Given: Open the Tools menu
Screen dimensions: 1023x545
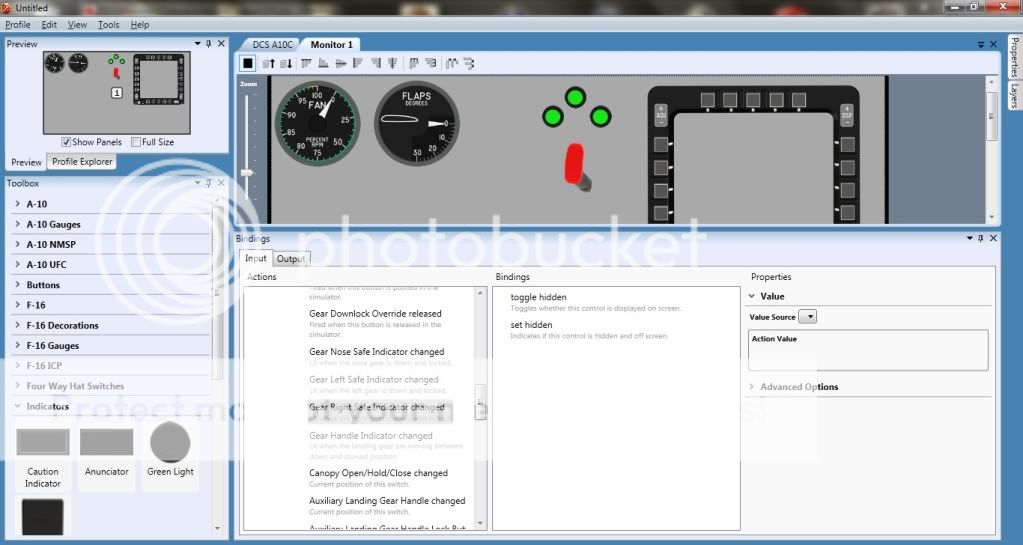Looking at the screenshot, I should tap(108, 24).
